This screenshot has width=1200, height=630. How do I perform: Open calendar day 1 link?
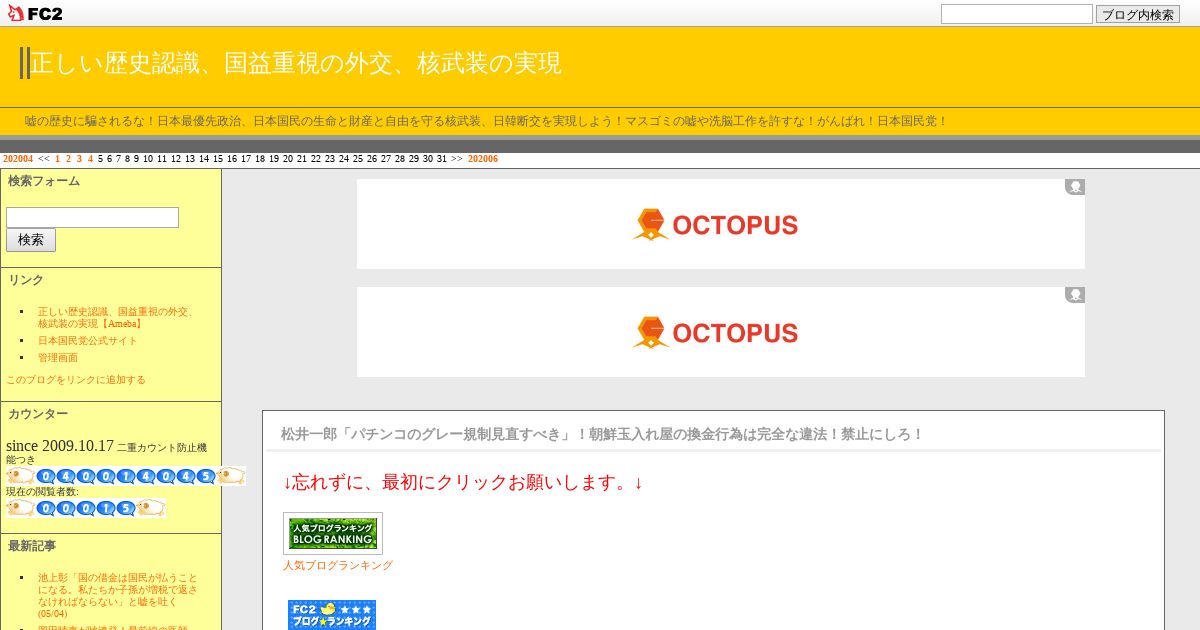click(58, 159)
